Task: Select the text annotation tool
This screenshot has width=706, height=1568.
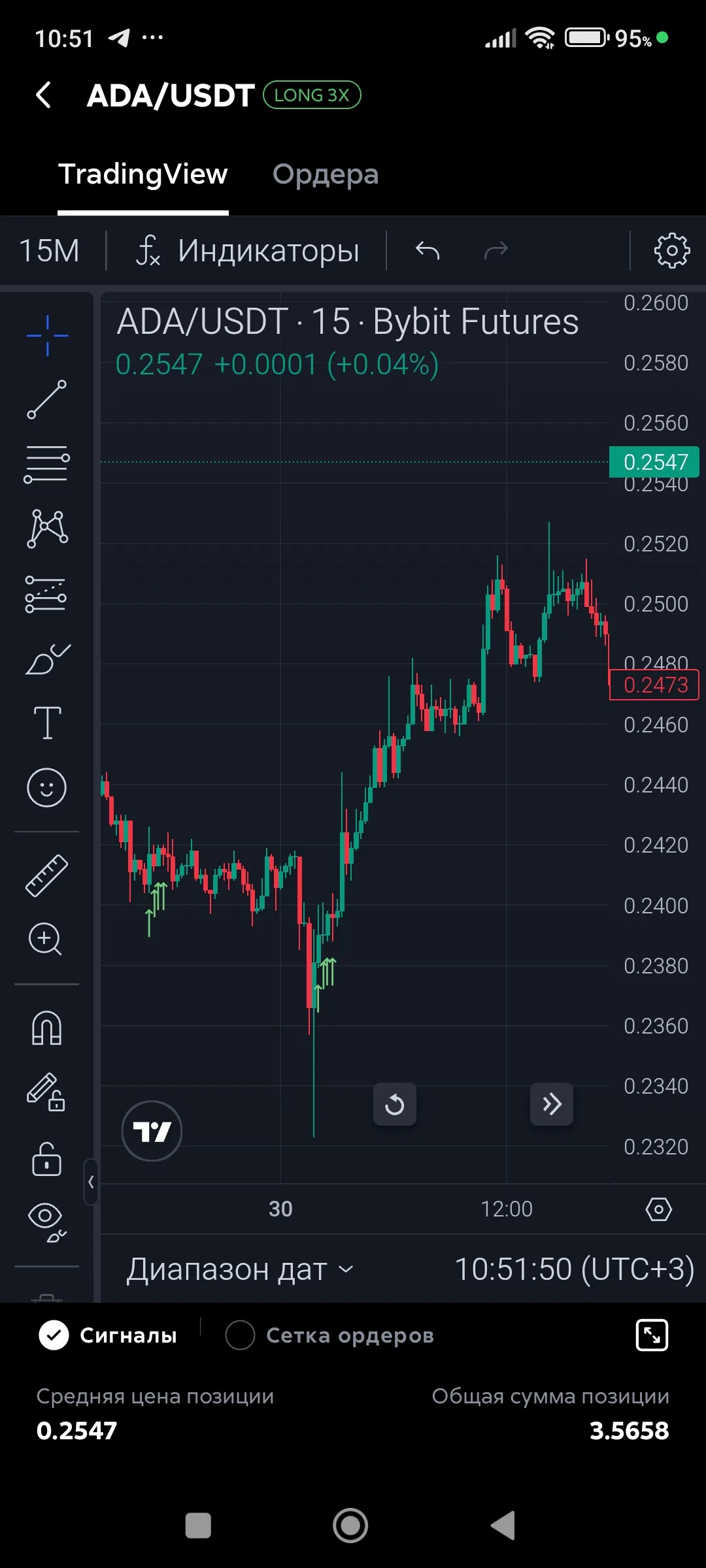Action: coord(47,723)
